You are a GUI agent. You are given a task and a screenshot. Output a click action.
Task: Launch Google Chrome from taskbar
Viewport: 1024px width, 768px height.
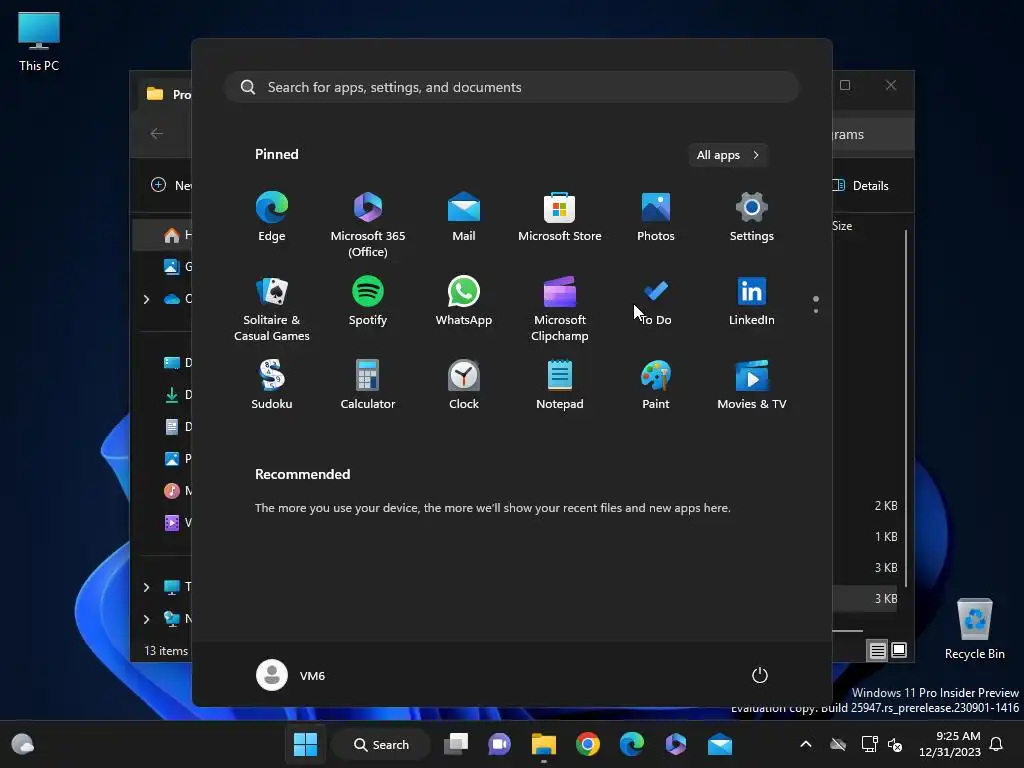(x=587, y=744)
